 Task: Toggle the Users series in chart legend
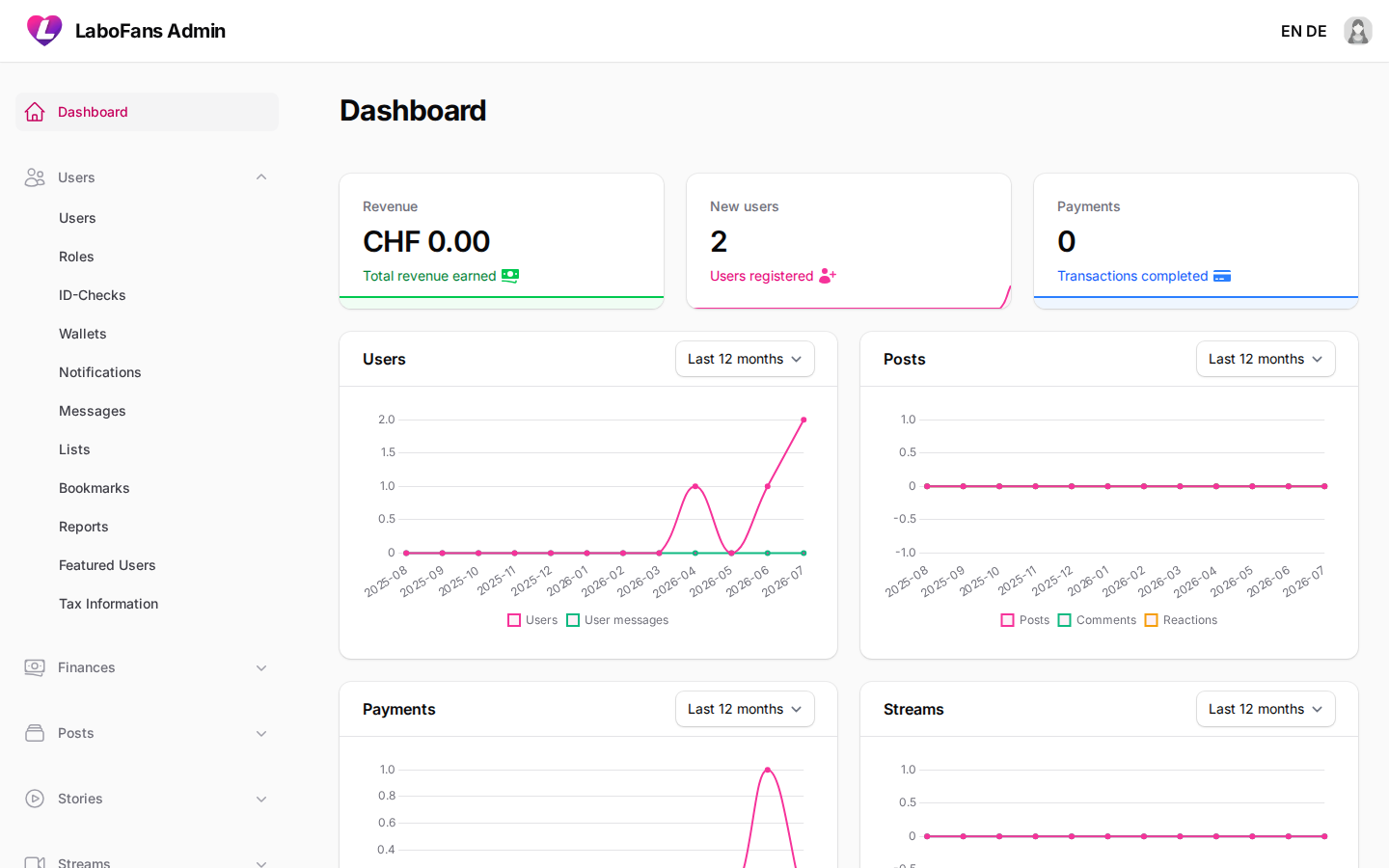pyautogui.click(x=532, y=620)
